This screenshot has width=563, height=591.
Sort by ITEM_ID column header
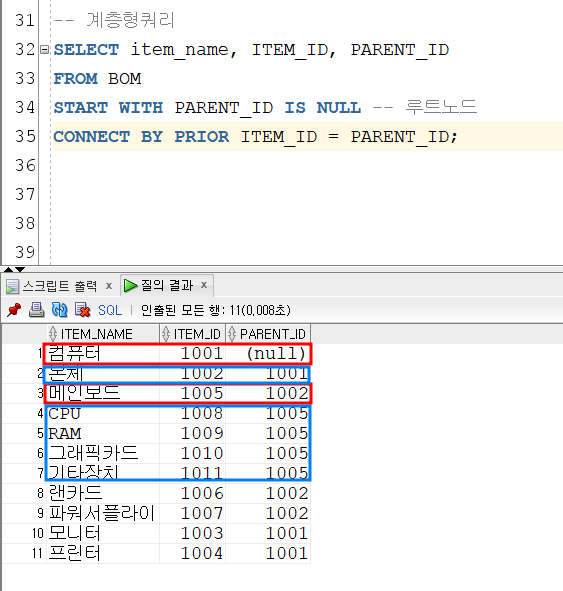[x=193, y=334]
